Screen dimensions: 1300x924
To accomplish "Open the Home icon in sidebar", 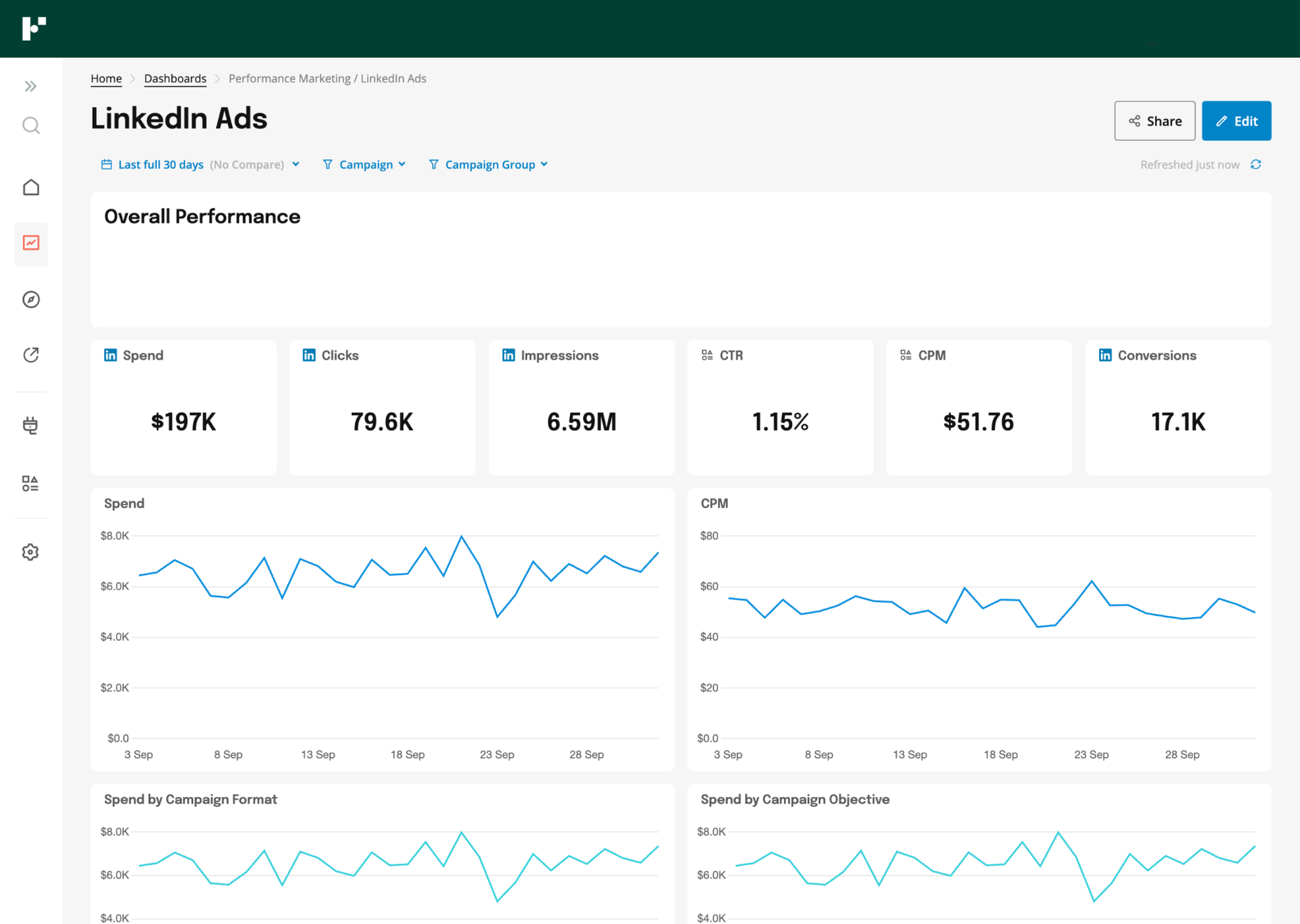I will coord(31,188).
